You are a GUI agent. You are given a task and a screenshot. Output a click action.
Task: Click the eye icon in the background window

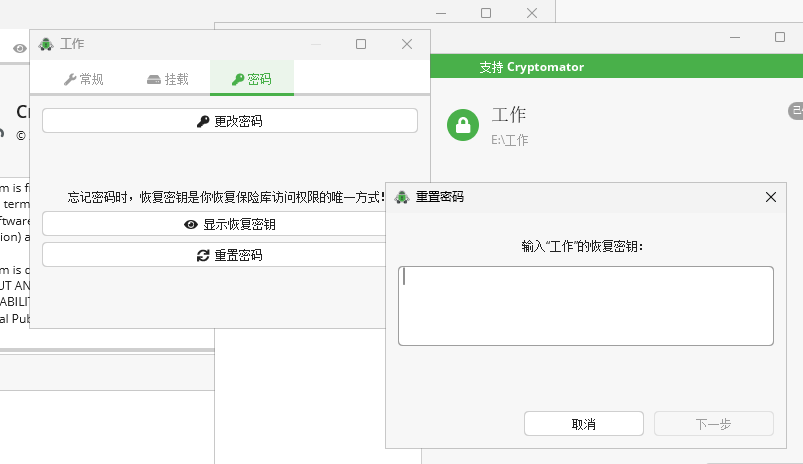19,49
